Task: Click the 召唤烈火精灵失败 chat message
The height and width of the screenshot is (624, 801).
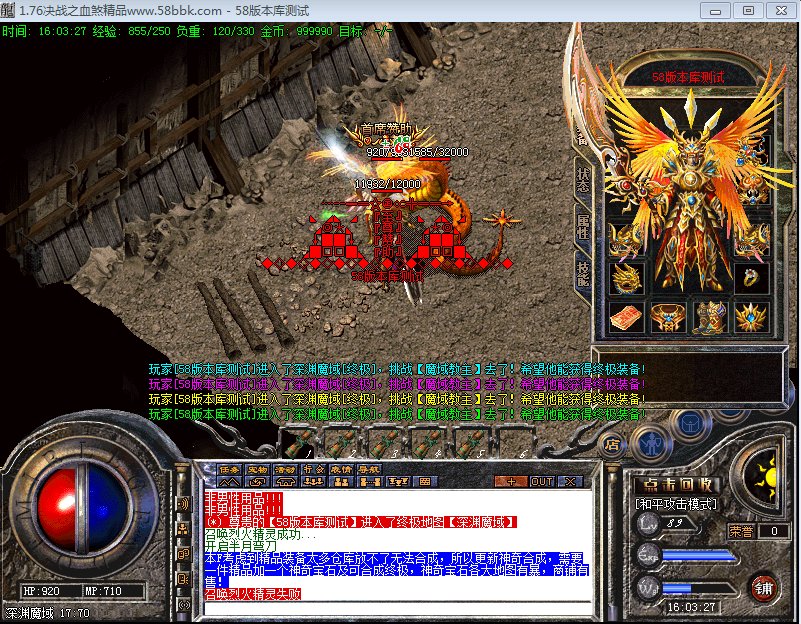Action: 253,594
